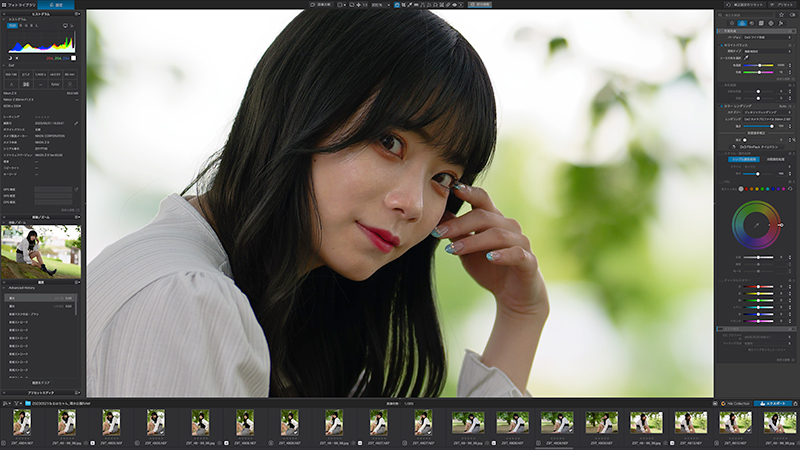Select the highlighted blue hand tool
Image resolution: width=800 pixels, height=450 pixels.
[x=397, y=5]
